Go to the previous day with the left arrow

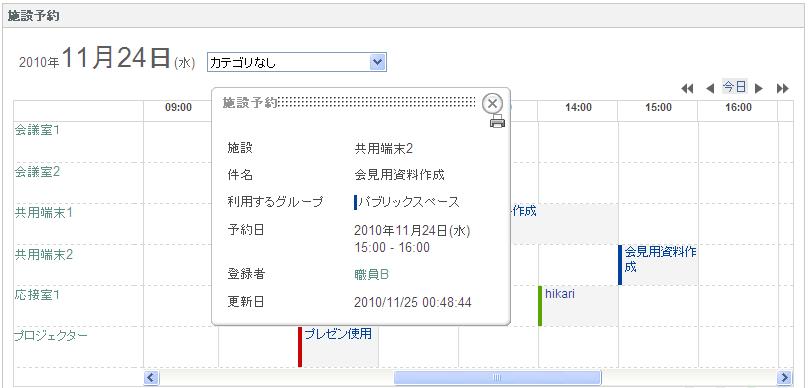coord(710,89)
